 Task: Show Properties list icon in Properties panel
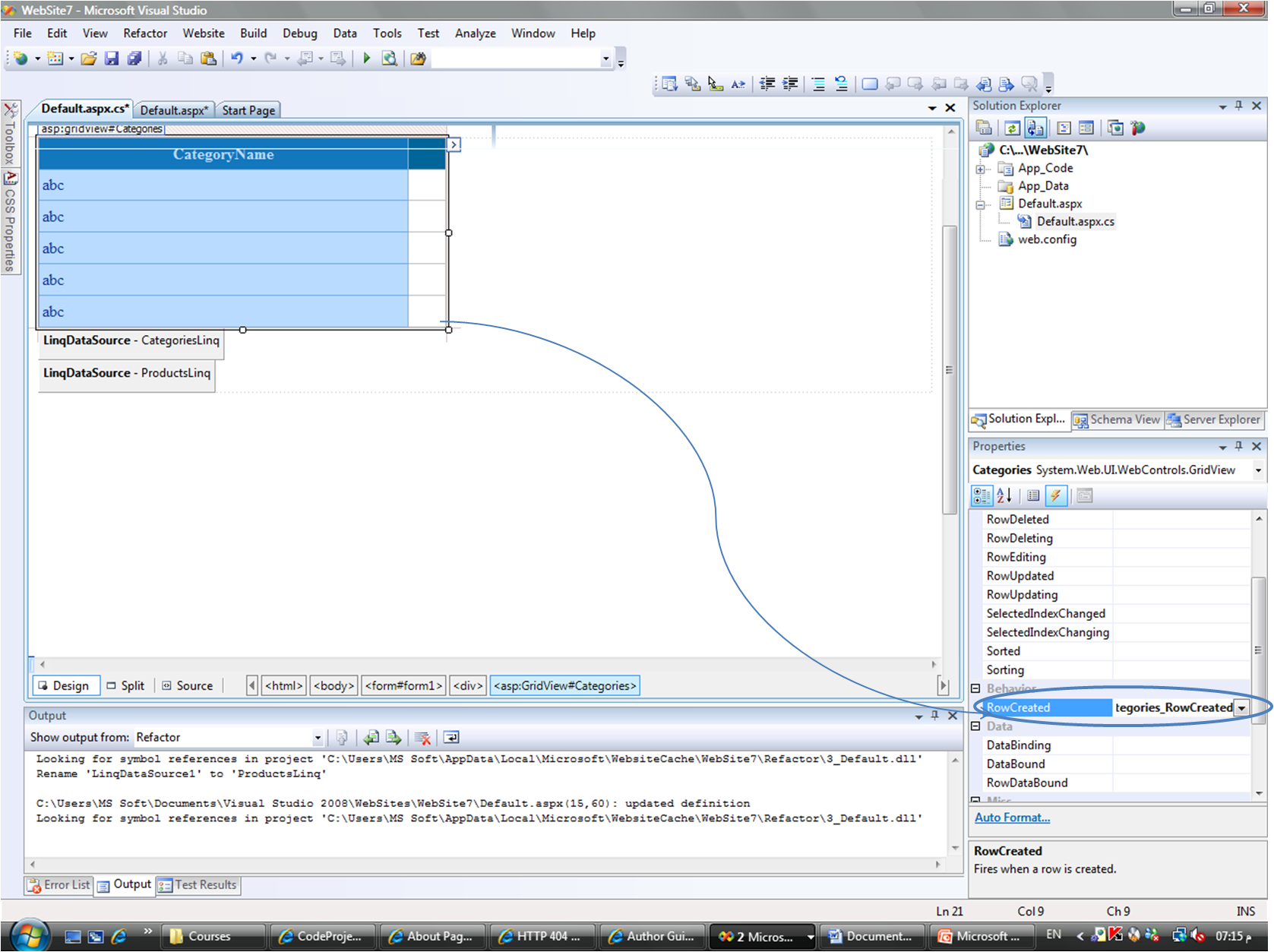1033,496
